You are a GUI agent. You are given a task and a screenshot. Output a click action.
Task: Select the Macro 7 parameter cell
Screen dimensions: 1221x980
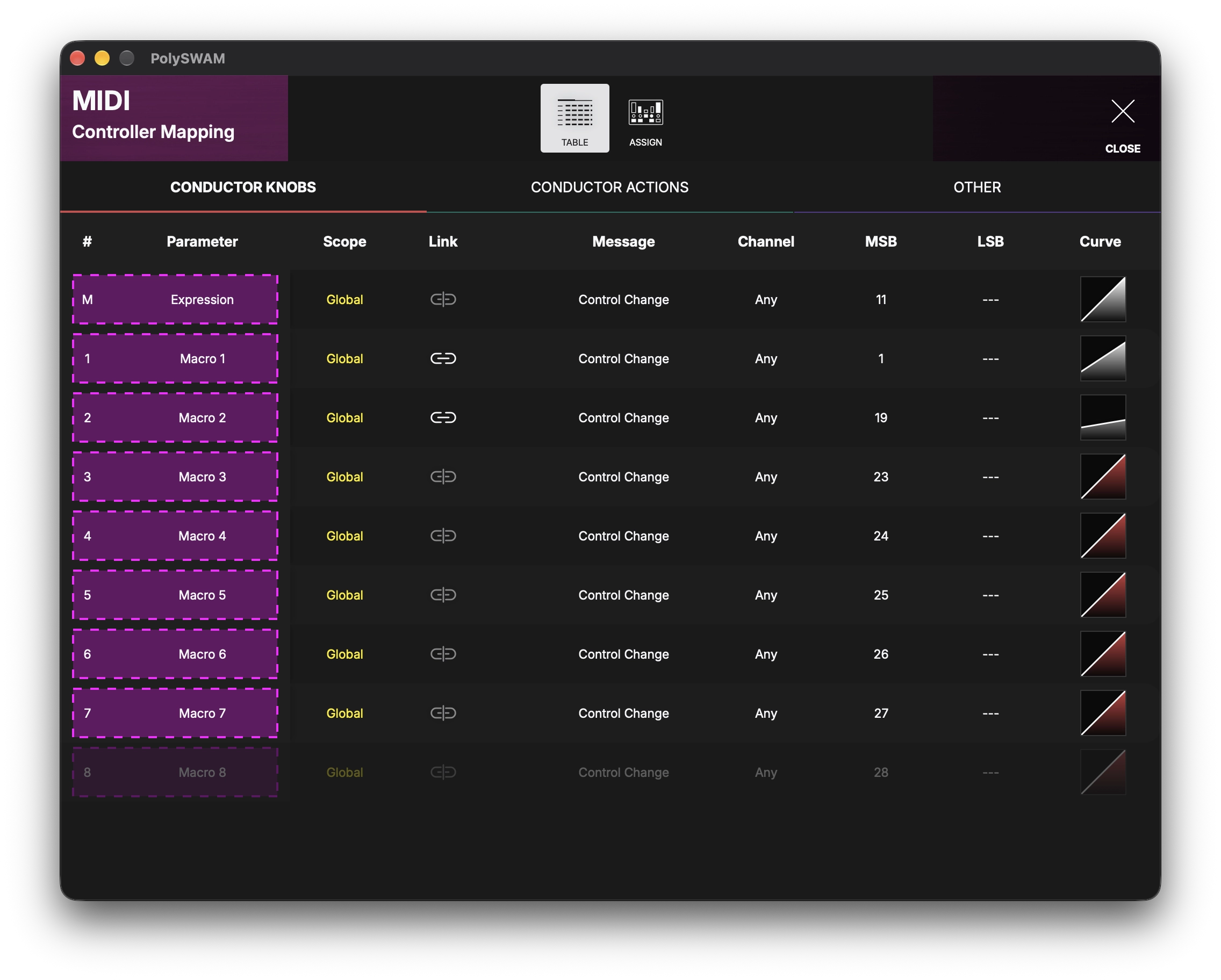[175, 713]
